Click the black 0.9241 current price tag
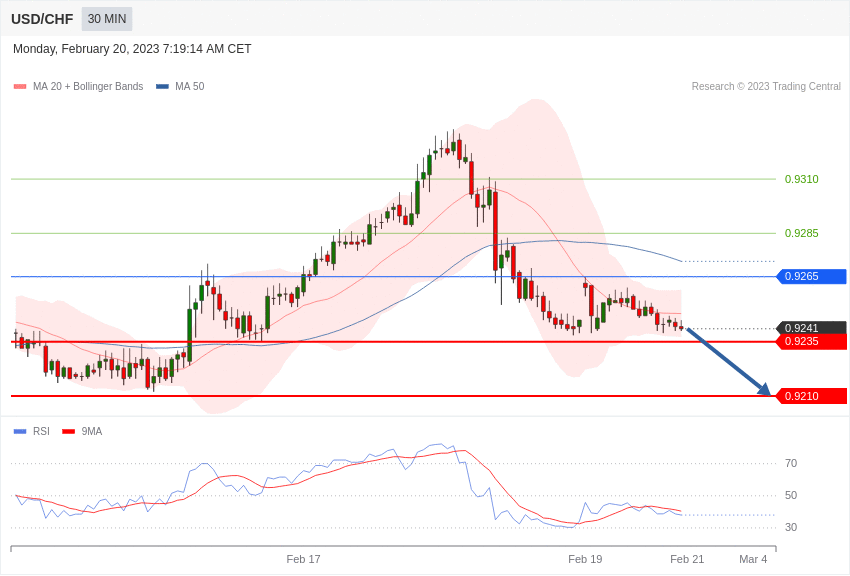The width and height of the screenshot is (850, 576). (x=812, y=328)
